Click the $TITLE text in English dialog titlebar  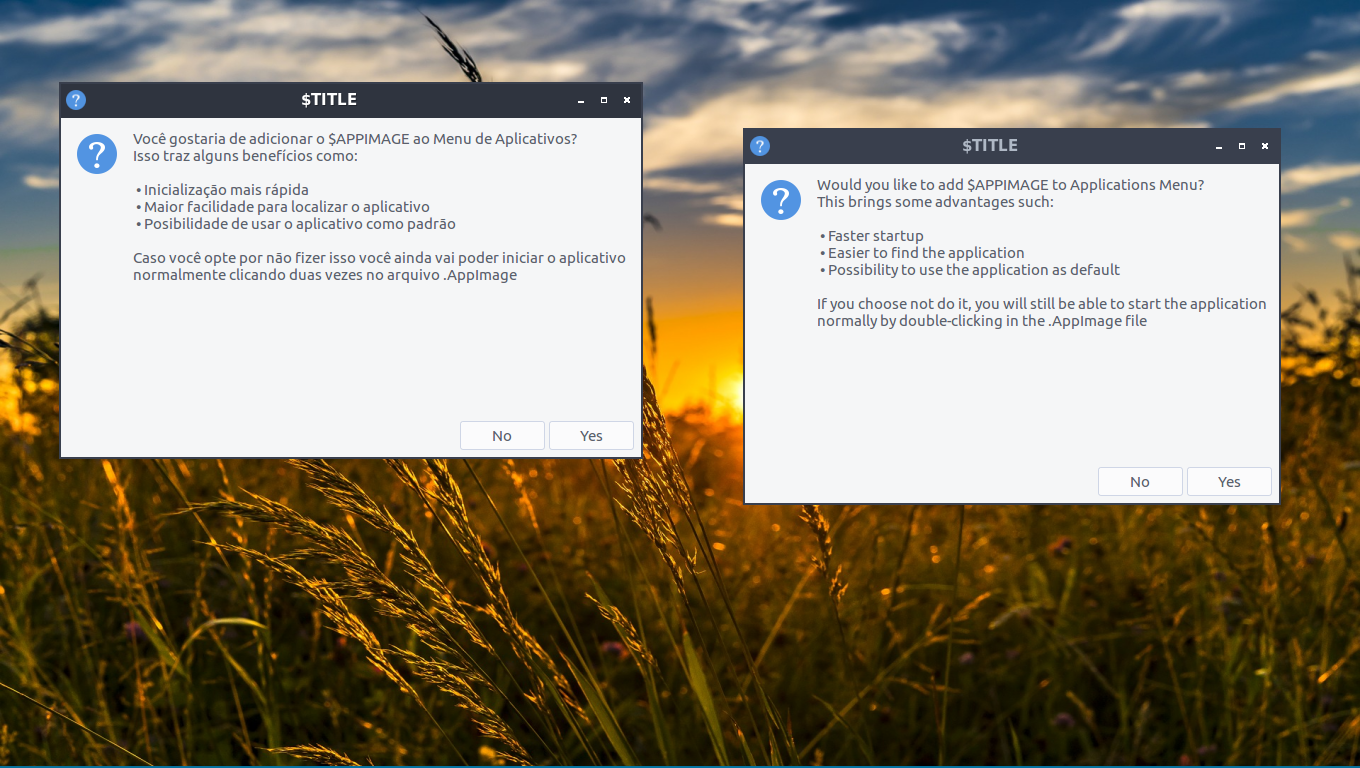[990, 145]
